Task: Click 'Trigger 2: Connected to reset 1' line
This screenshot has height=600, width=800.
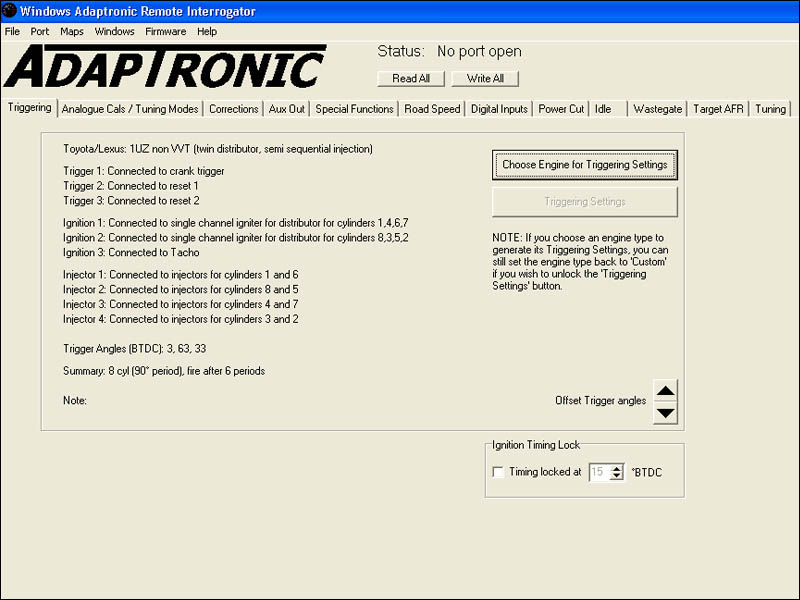Action: tap(131, 186)
